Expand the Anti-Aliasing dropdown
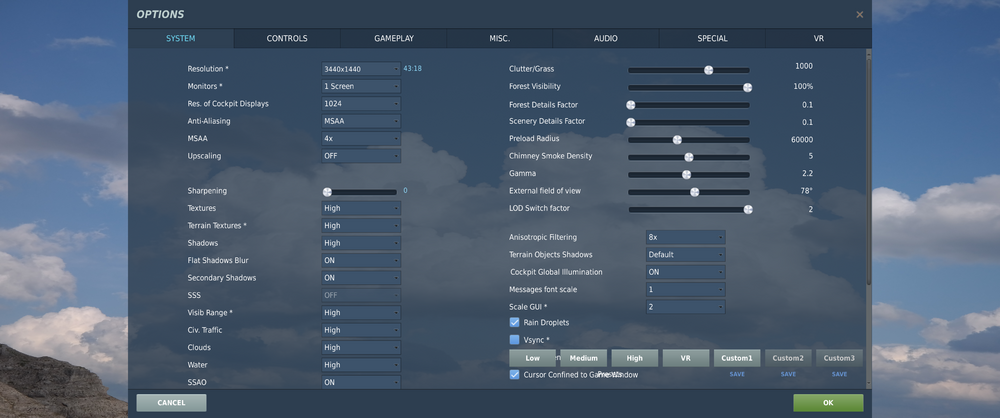 [x=360, y=121]
